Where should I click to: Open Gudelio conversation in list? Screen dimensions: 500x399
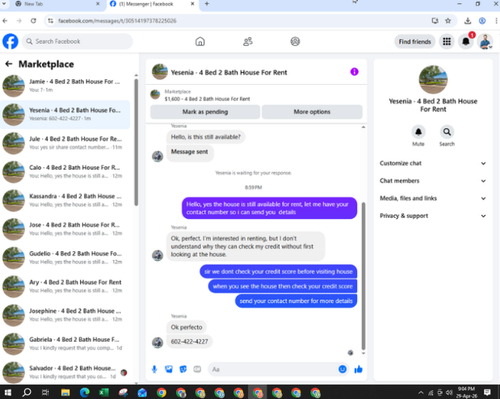tap(65, 258)
